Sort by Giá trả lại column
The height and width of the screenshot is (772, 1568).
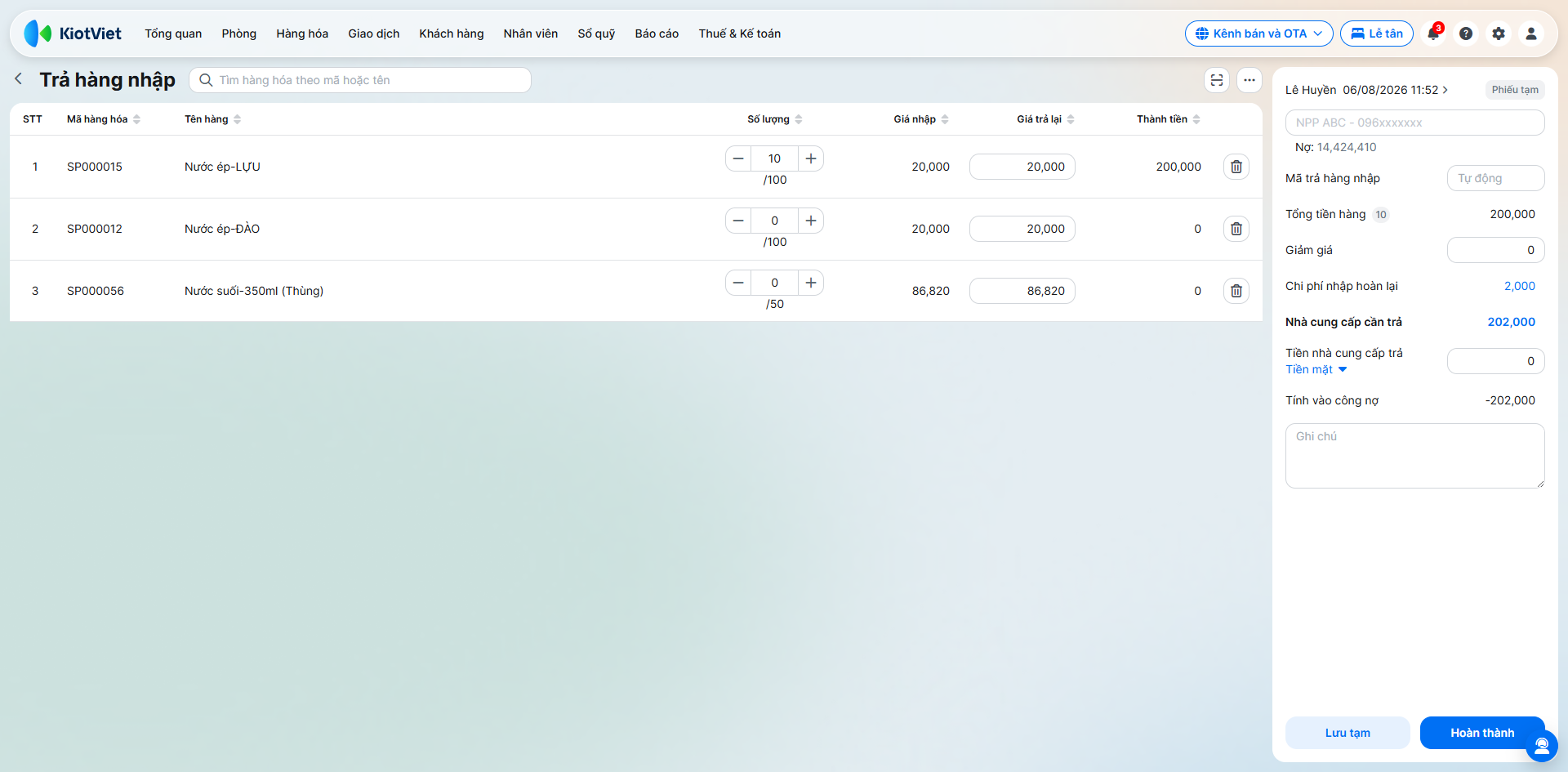[x=1045, y=119]
